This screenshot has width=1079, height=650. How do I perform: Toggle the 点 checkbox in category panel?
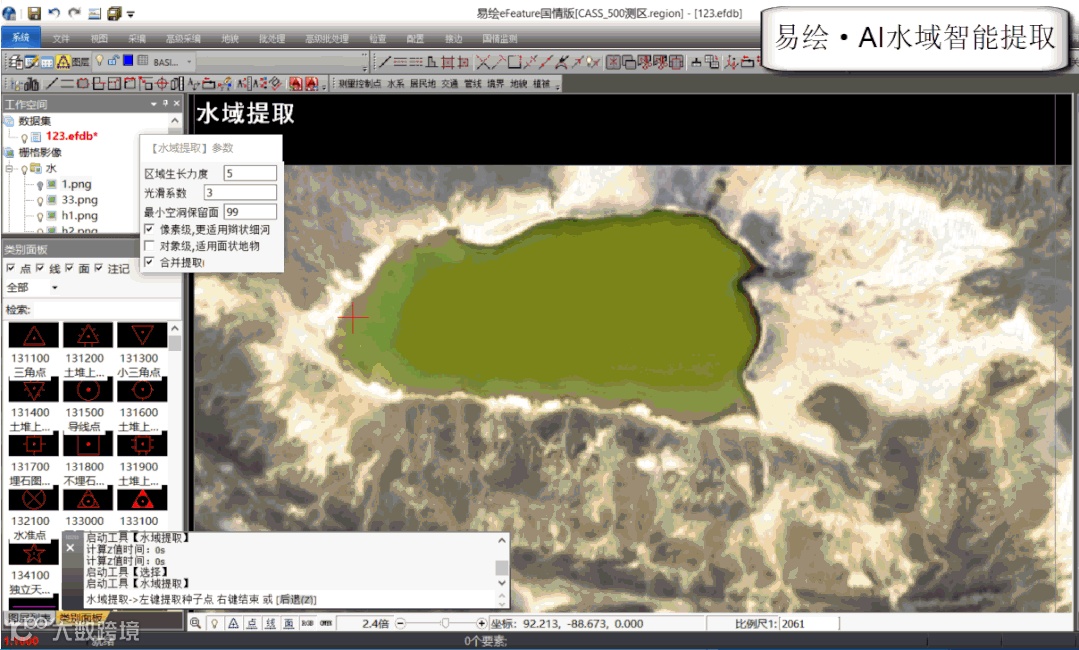(x=10, y=268)
